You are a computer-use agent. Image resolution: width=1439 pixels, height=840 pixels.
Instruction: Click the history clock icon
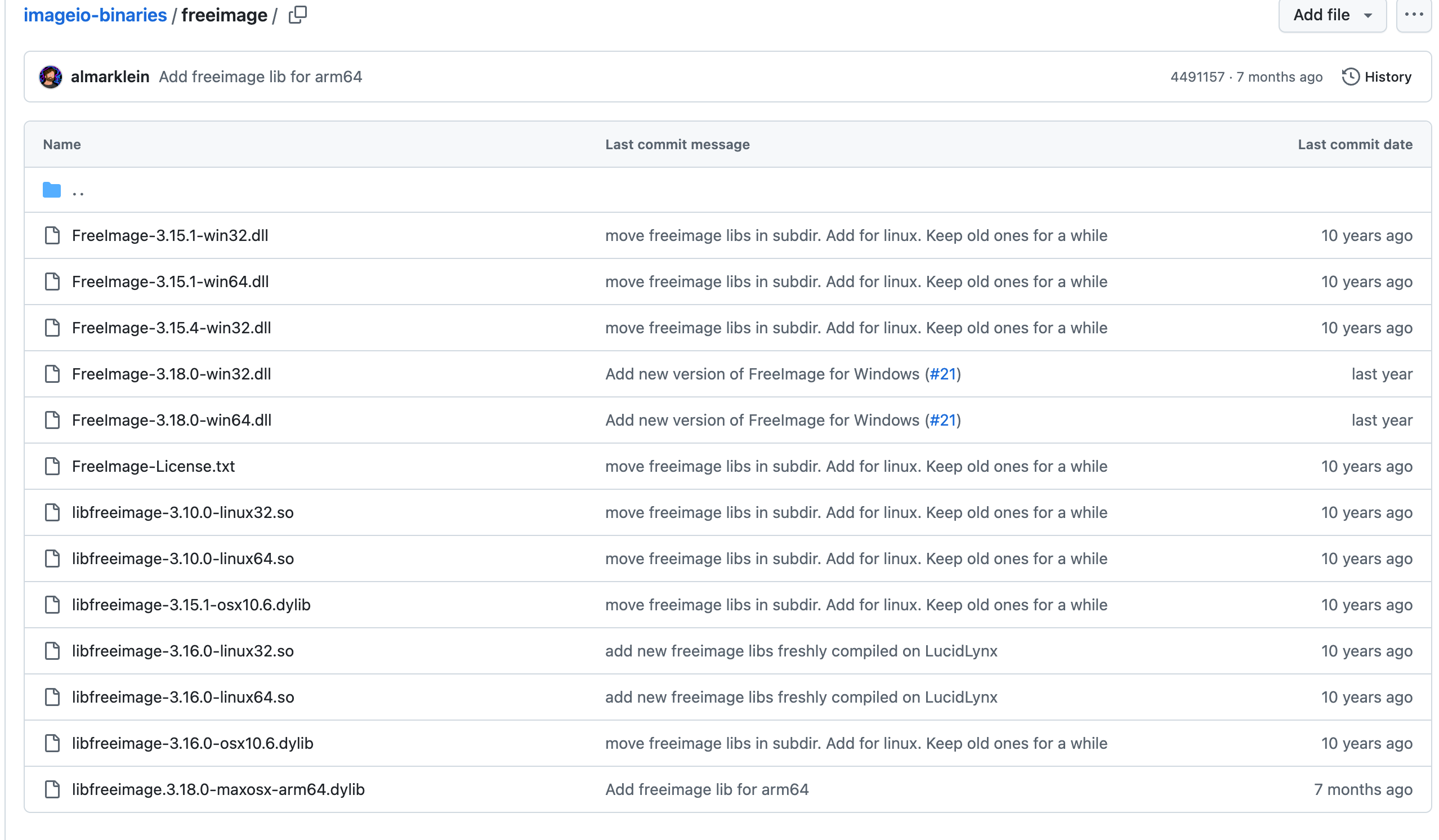1350,77
